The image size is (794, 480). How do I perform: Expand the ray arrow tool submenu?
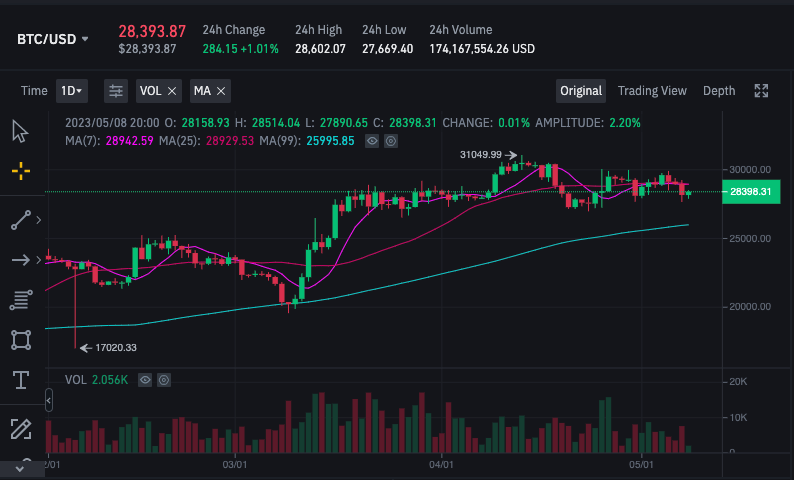click(38, 261)
